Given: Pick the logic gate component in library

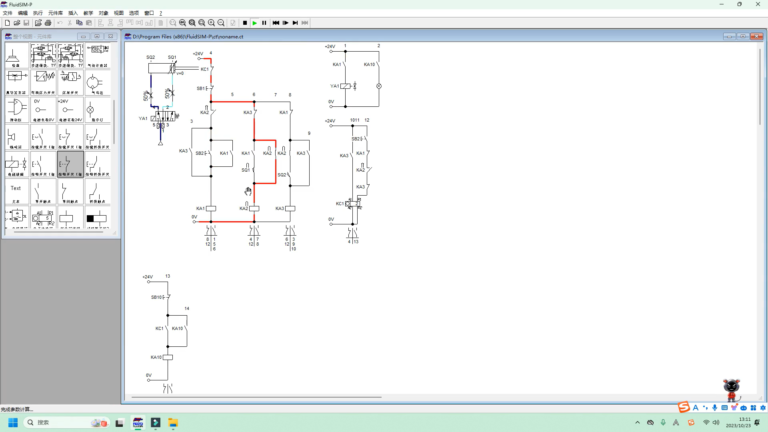Looking at the screenshot, I should point(17,110).
